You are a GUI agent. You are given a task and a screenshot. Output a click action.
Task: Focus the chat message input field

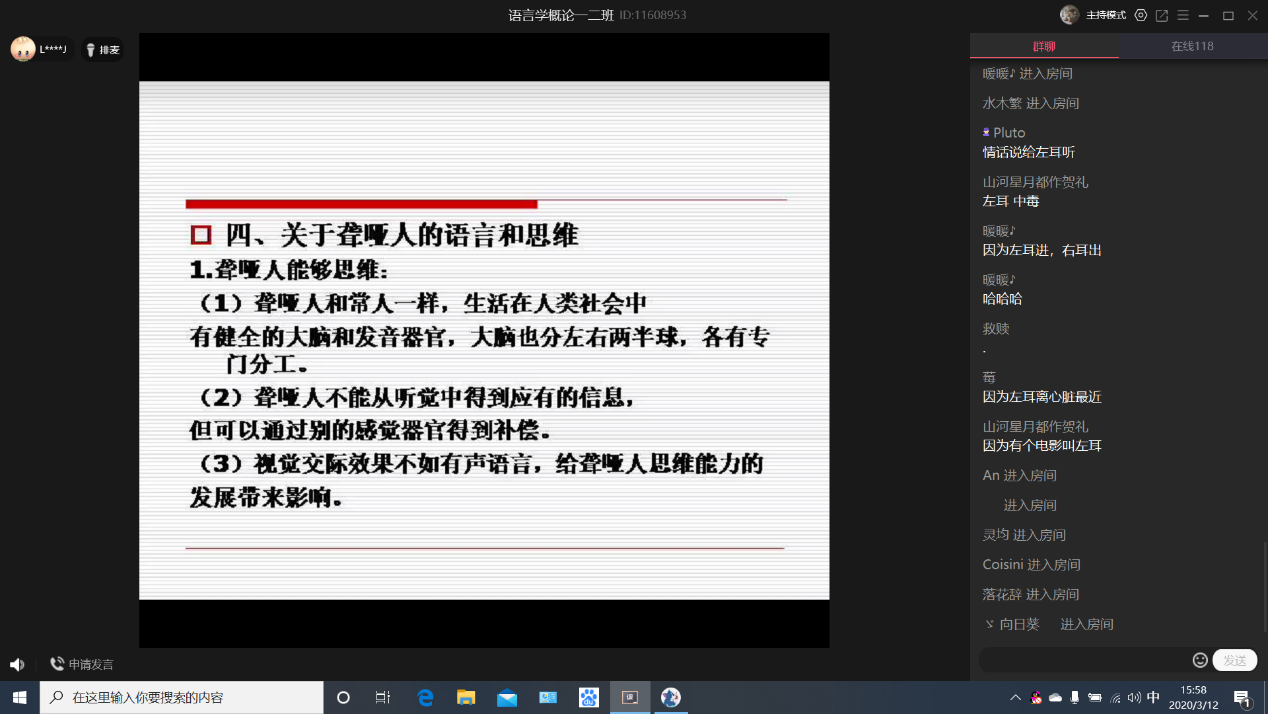[1084, 660]
